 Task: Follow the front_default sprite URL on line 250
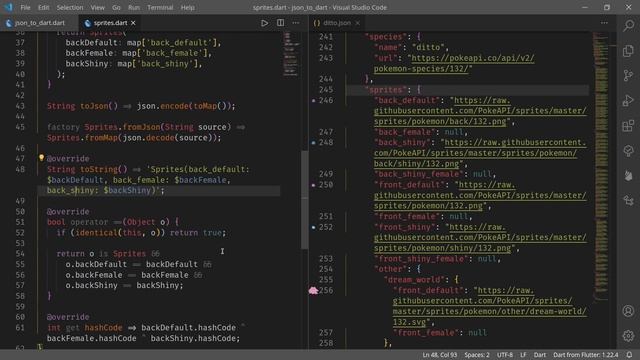480,195
